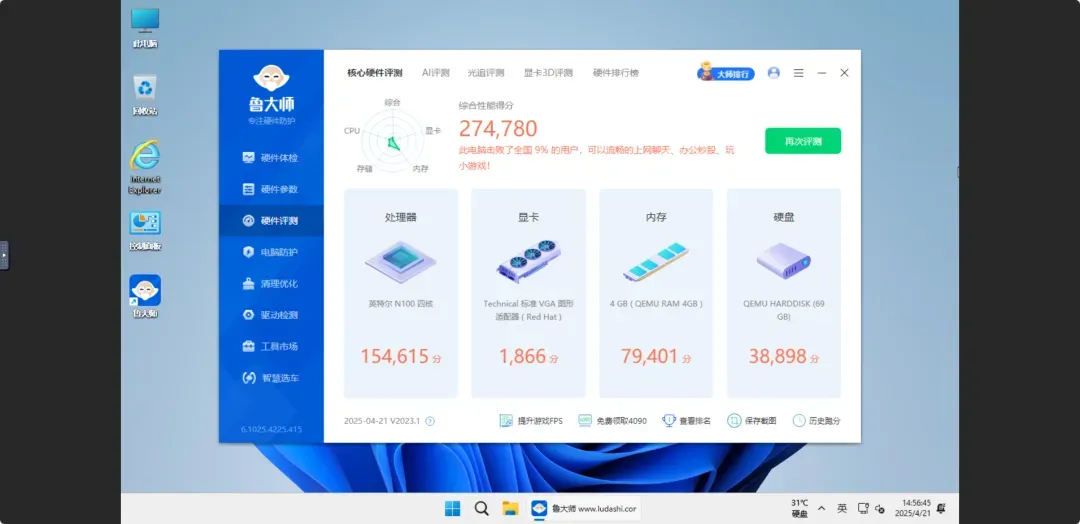Viewport: 1080px width, 524px height.
Task: Click the version number 6.1025.4225.415
Action: pyautogui.click(x=271, y=429)
